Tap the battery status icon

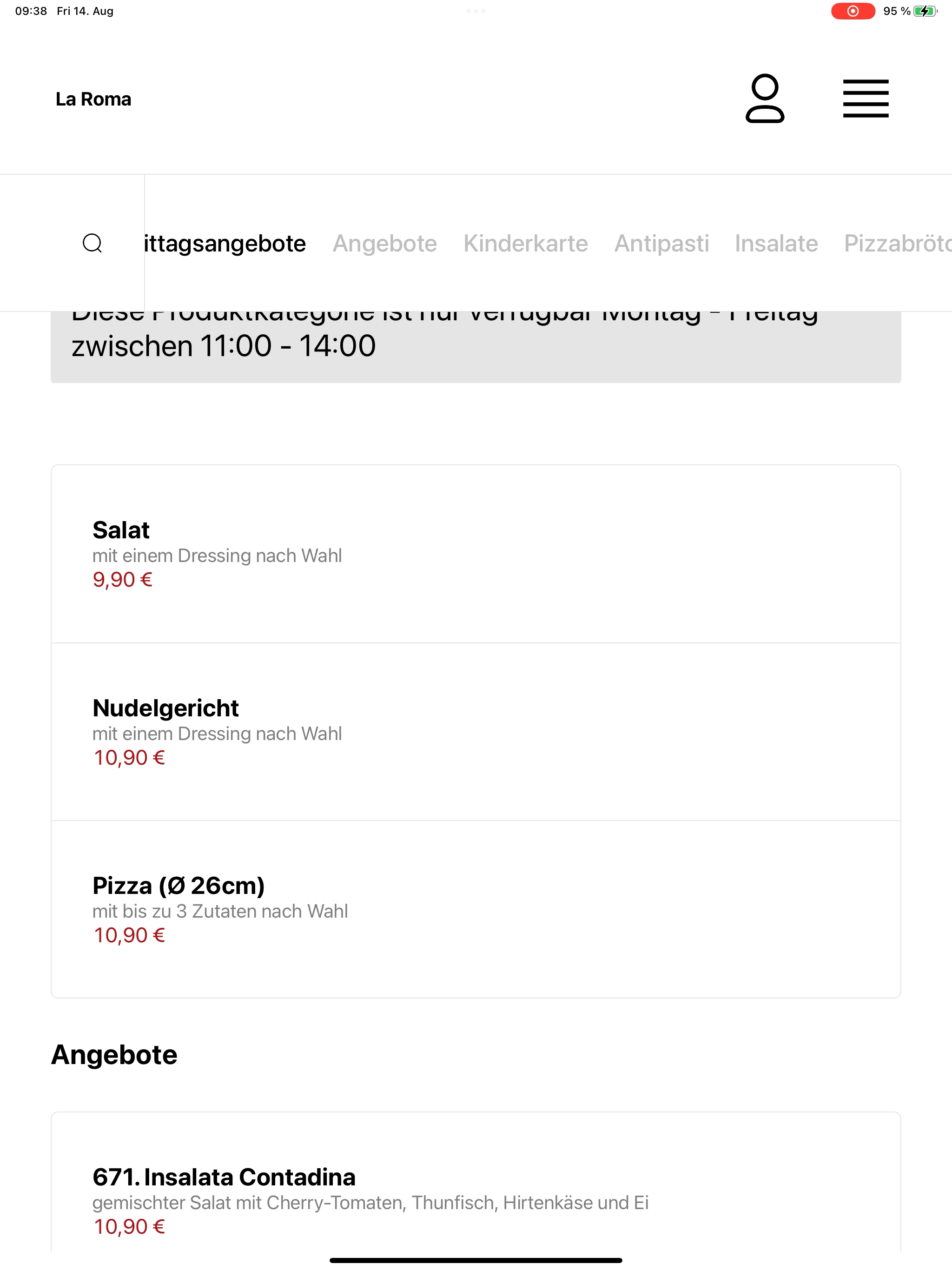point(925,11)
